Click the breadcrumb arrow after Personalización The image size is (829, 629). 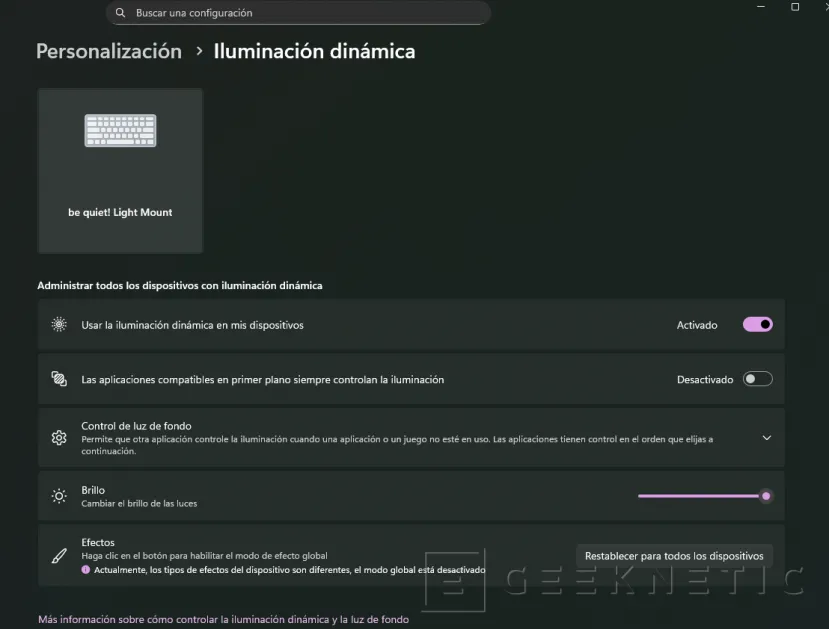199,51
